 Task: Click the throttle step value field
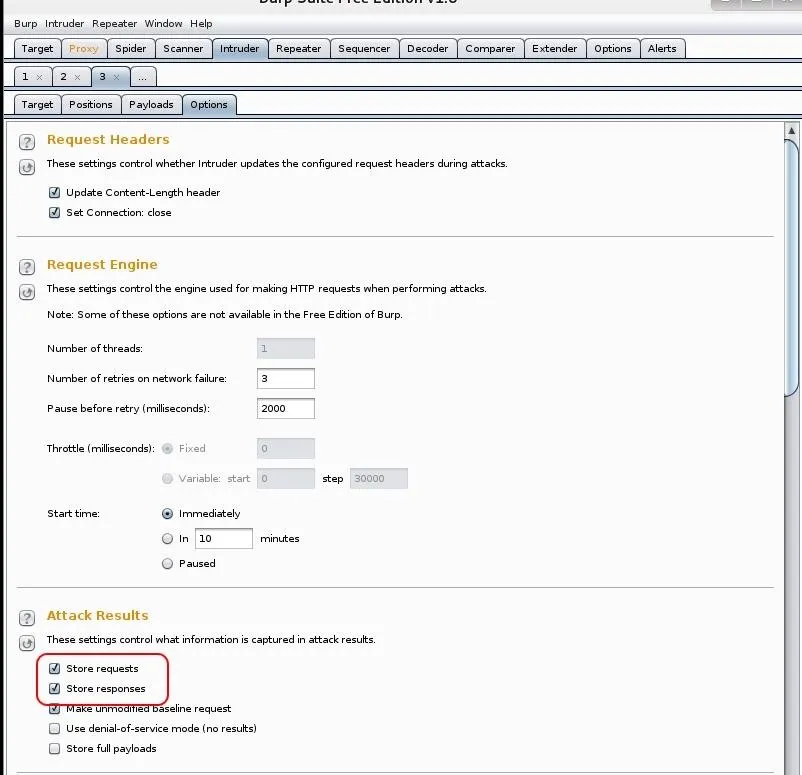point(379,478)
